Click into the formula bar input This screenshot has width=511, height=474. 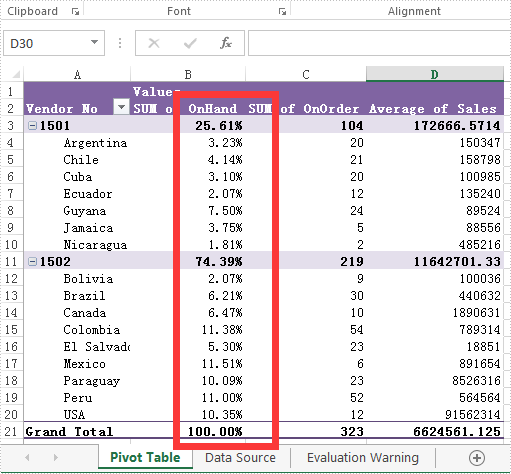click(379, 43)
